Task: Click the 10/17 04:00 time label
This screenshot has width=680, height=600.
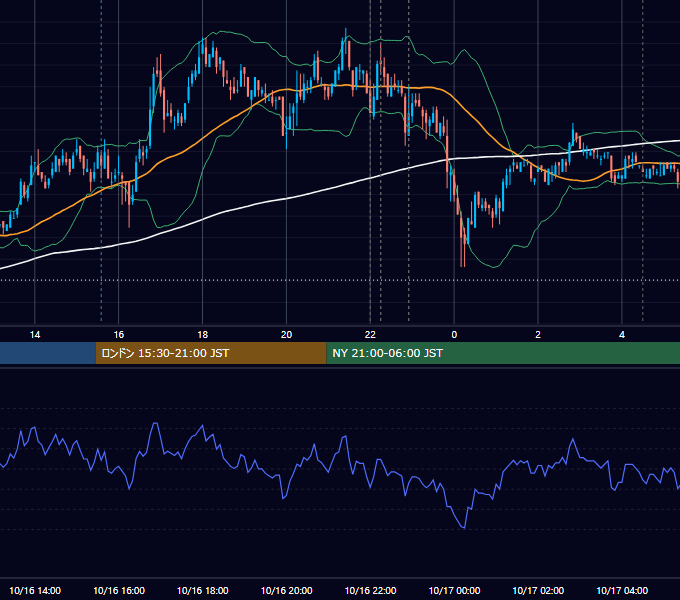Action: pyautogui.click(x=622, y=590)
